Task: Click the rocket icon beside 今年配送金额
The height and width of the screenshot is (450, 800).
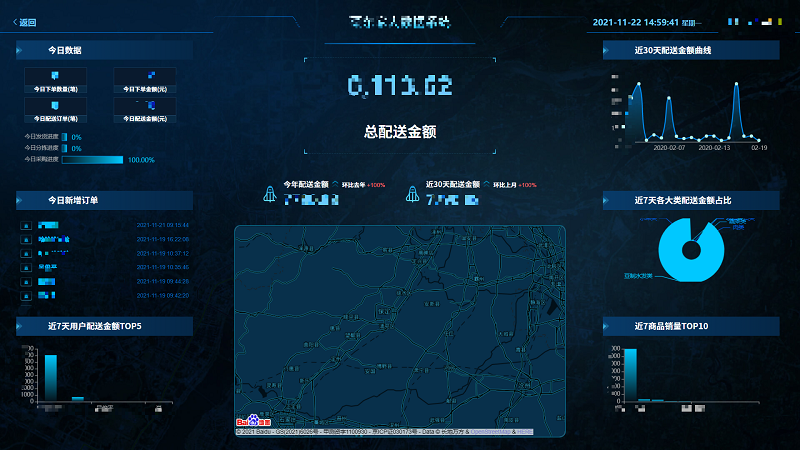Action: (270, 193)
